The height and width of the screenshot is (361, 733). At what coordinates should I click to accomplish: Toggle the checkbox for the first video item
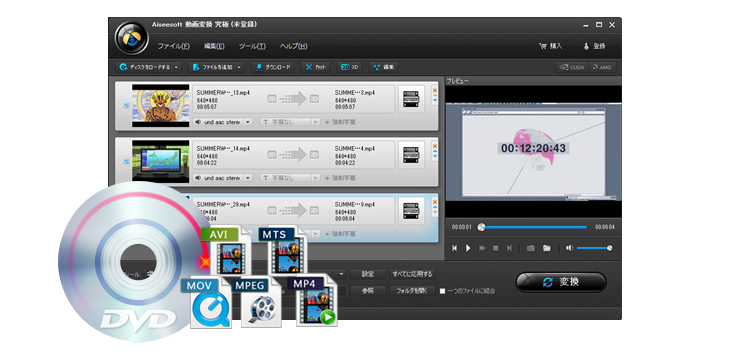pyautogui.click(x=126, y=106)
